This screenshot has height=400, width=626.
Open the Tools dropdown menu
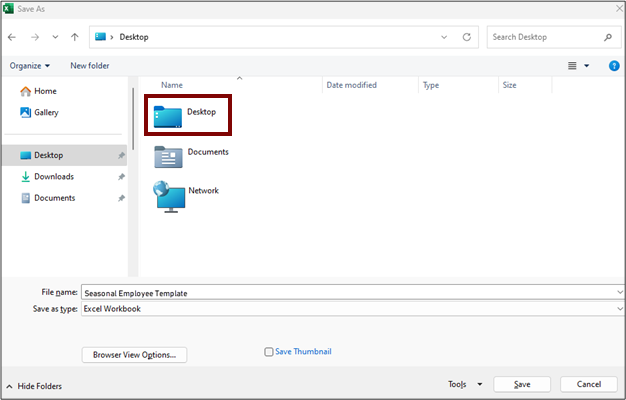pyautogui.click(x=465, y=384)
